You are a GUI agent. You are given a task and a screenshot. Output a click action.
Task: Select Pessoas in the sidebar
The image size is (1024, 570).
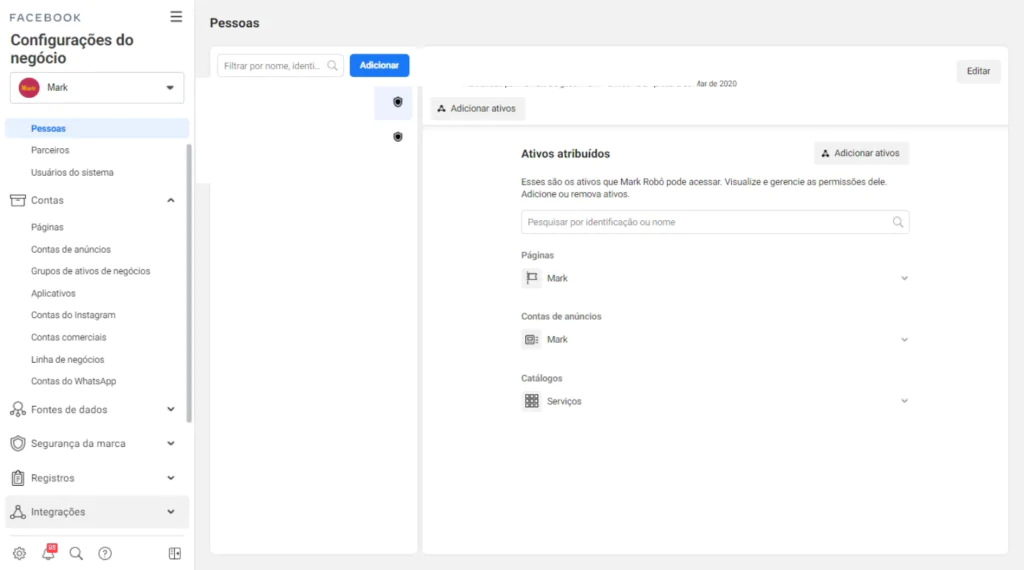pos(97,129)
